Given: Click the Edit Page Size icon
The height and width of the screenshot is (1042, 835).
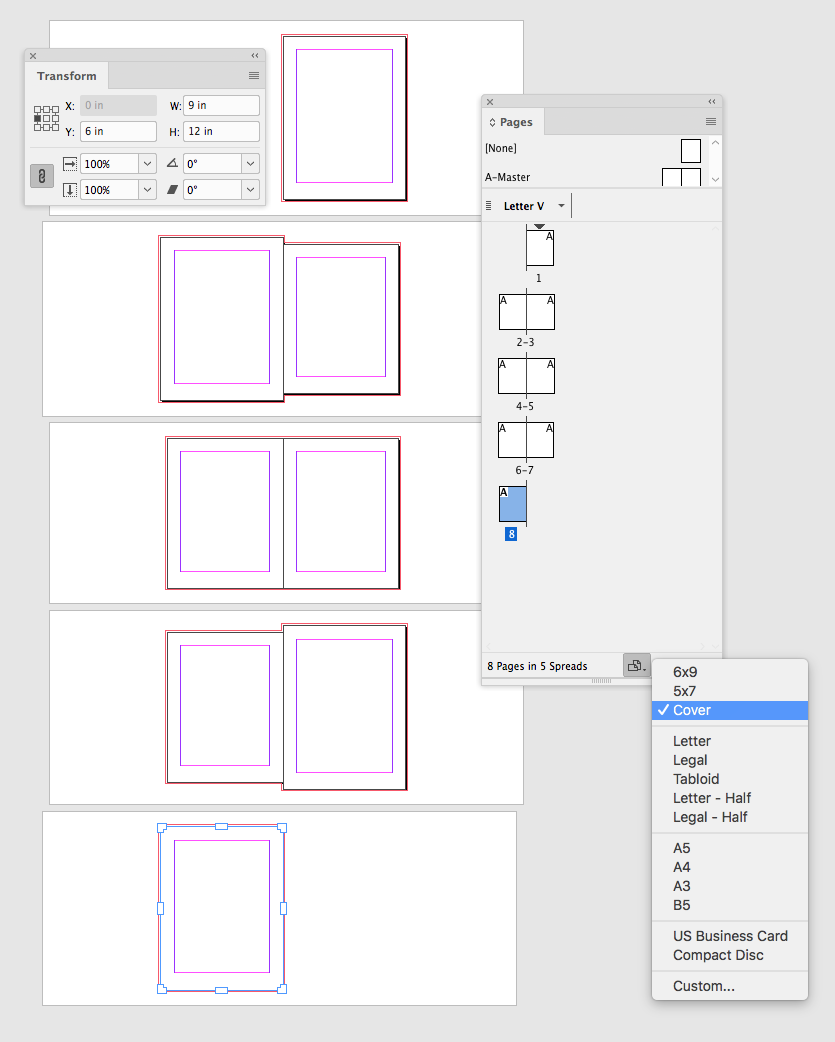Looking at the screenshot, I should click(636, 665).
